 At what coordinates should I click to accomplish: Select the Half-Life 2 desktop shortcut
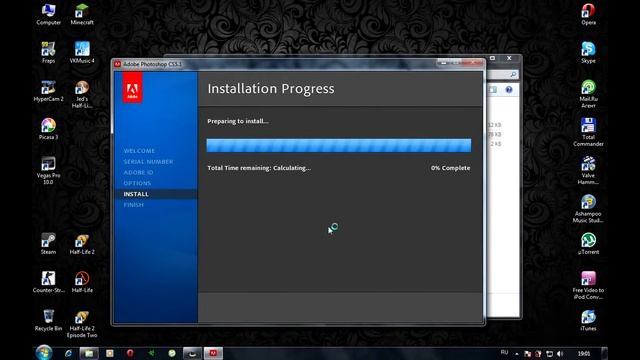click(x=82, y=244)
